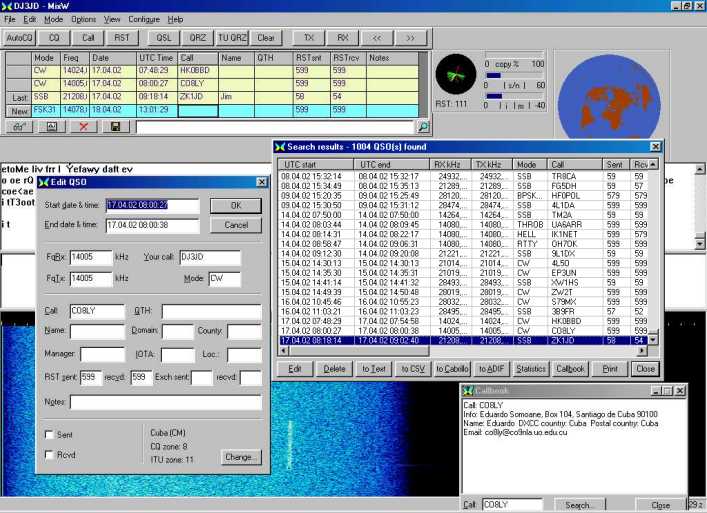
Task: Click the RX button
Action: pyautogui.click(x=343, y=38)
